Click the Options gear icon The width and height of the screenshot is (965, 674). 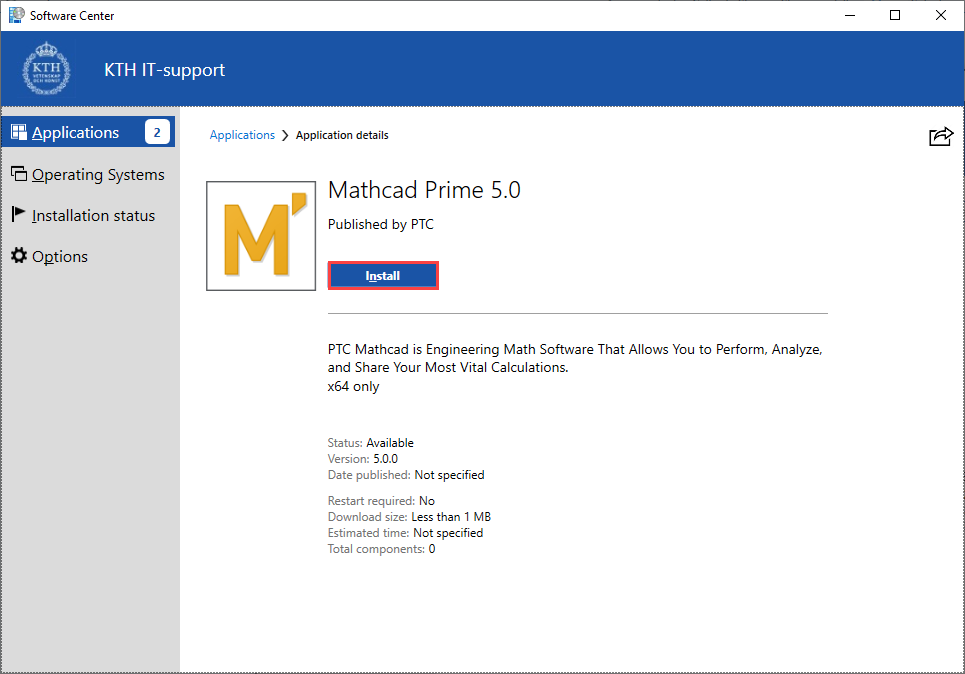[19, 255]
